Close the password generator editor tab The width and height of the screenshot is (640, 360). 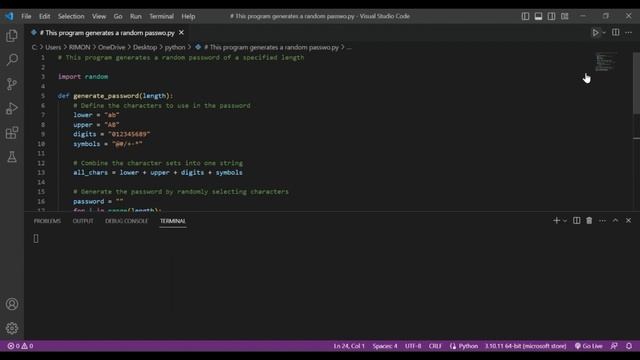pyautogui.click(x=181, y=33)
